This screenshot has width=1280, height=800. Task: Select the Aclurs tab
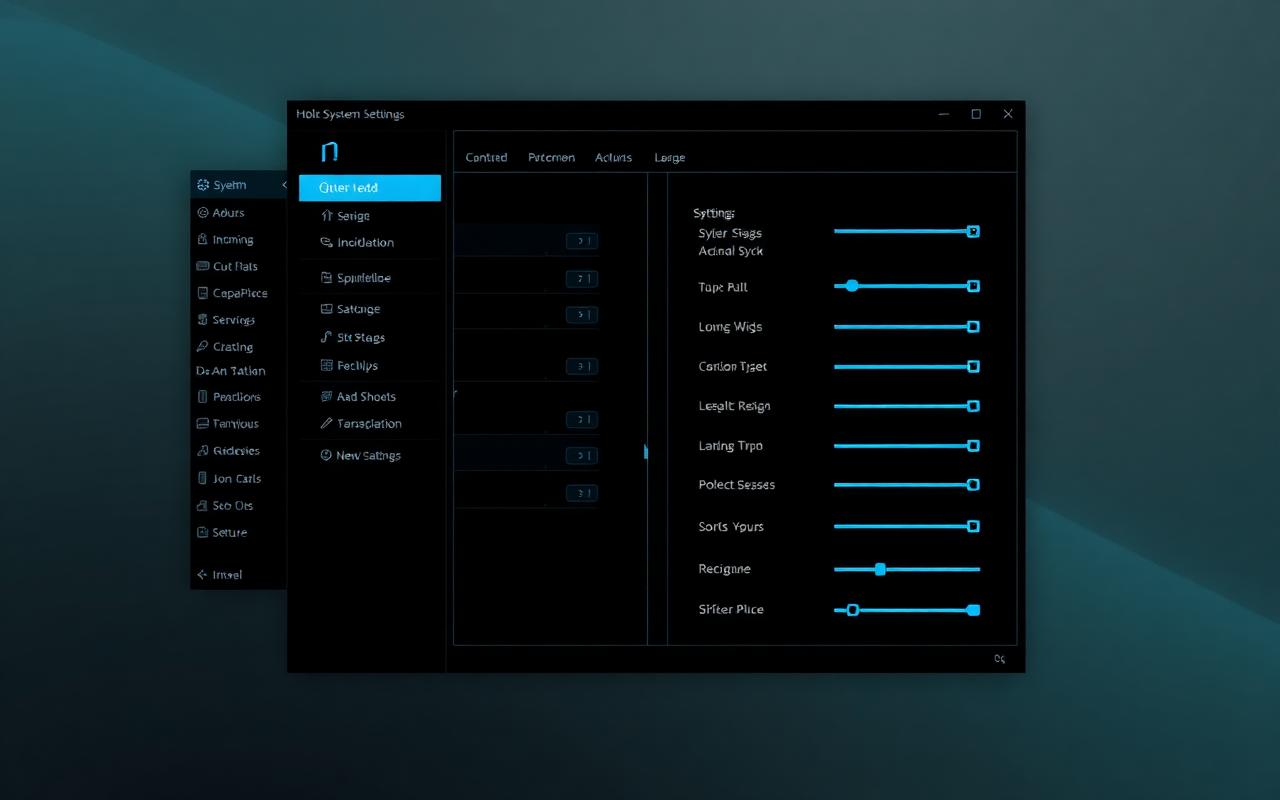point(614,158)
